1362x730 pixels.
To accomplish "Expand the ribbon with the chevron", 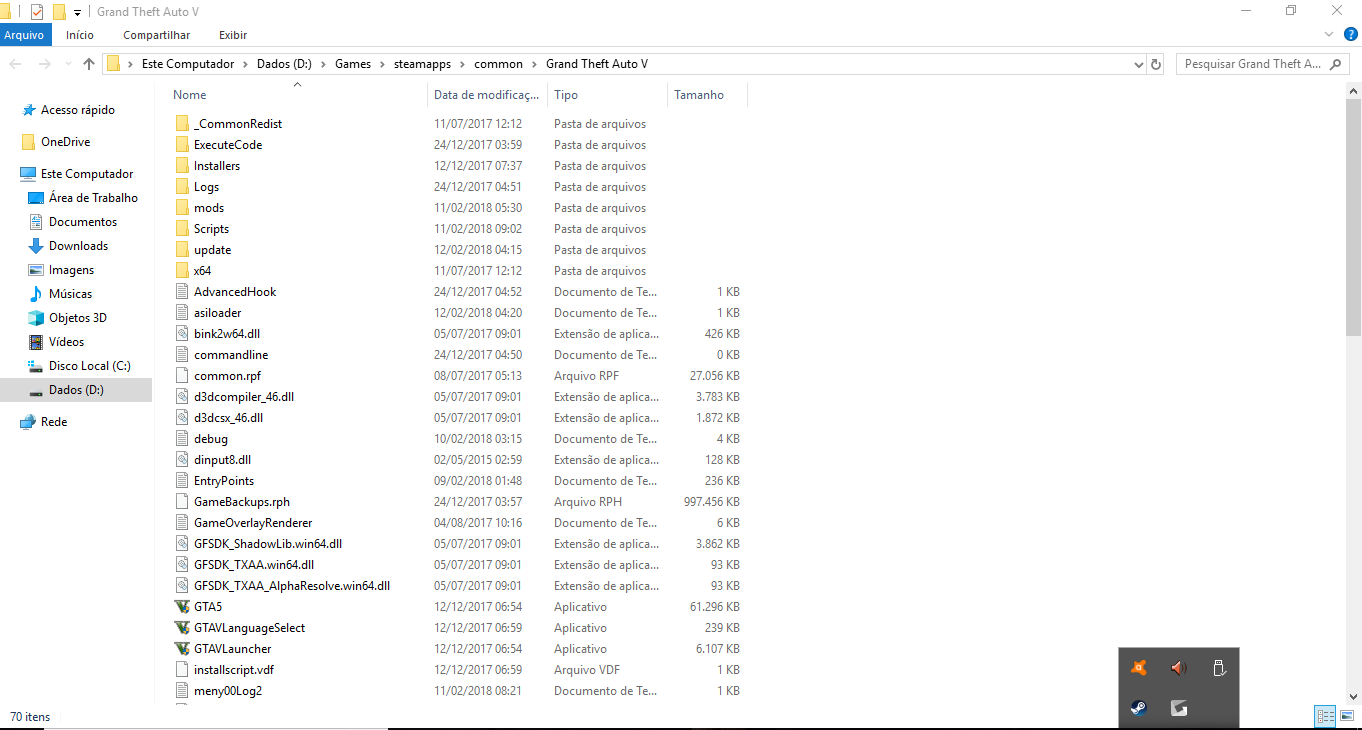I will click(x=1329, y=34).
